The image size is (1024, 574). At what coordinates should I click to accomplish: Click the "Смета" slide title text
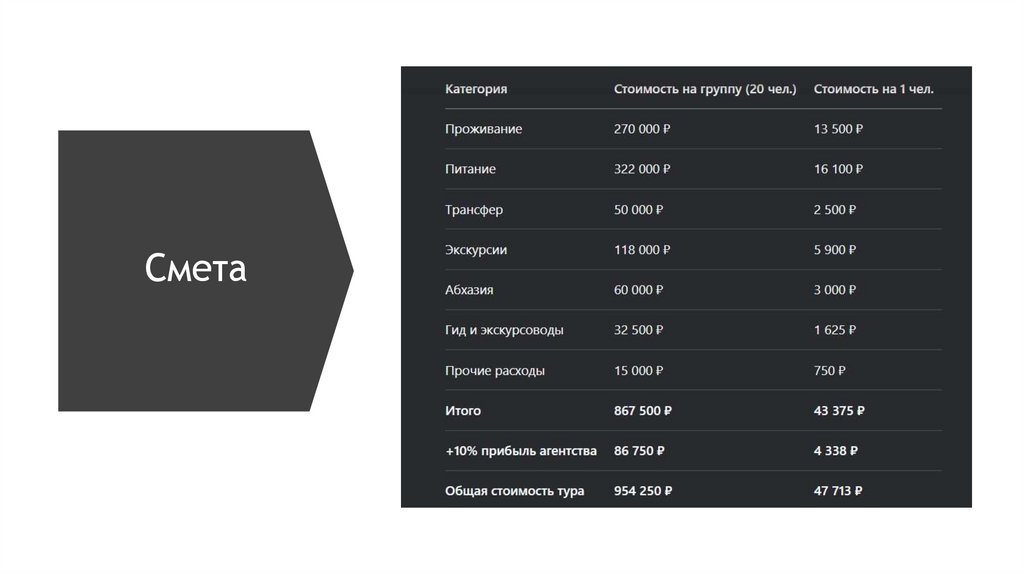click(x=196, y=267)
